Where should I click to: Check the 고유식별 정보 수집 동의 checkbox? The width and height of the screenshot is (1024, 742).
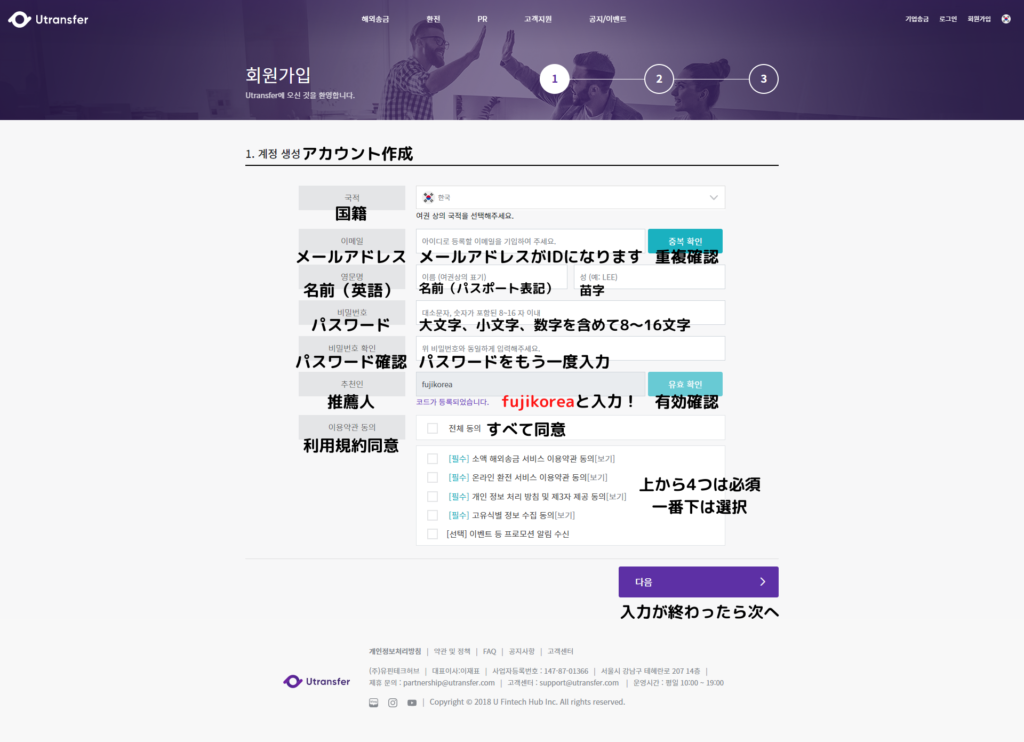click(x=432, y=515)
